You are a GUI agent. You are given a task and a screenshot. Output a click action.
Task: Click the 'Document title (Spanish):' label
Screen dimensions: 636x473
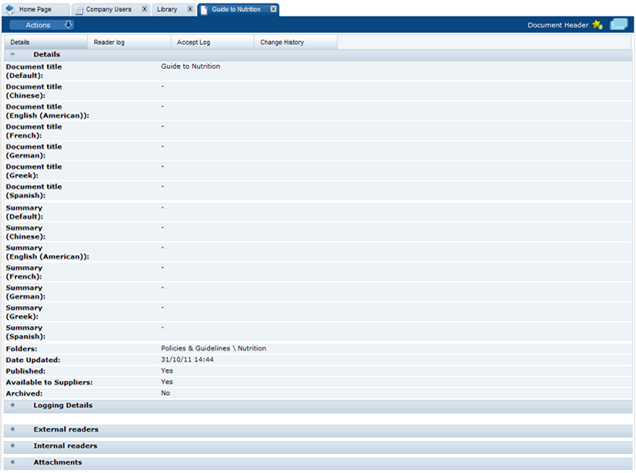34,191
